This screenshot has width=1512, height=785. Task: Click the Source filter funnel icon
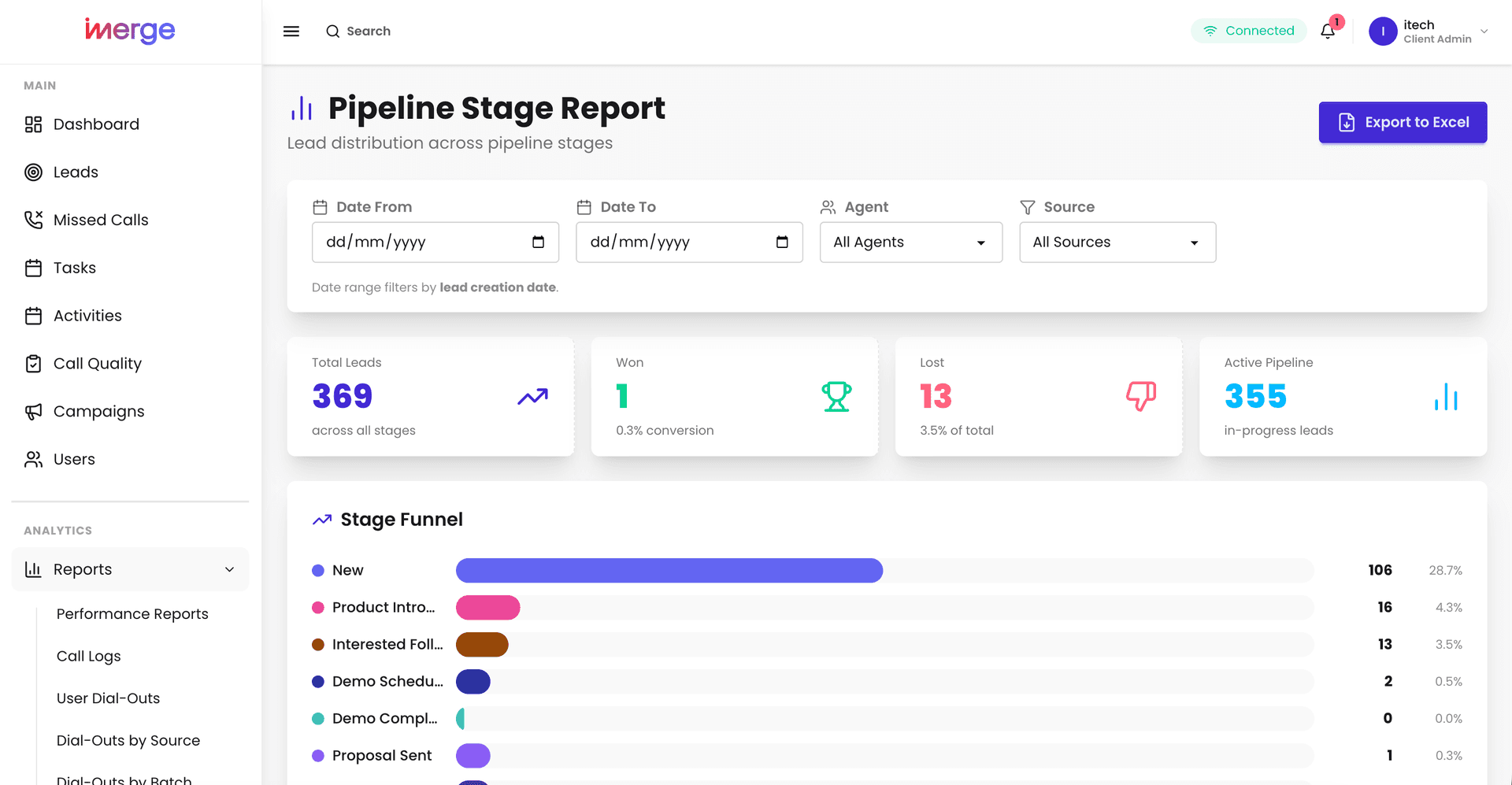1028,207
